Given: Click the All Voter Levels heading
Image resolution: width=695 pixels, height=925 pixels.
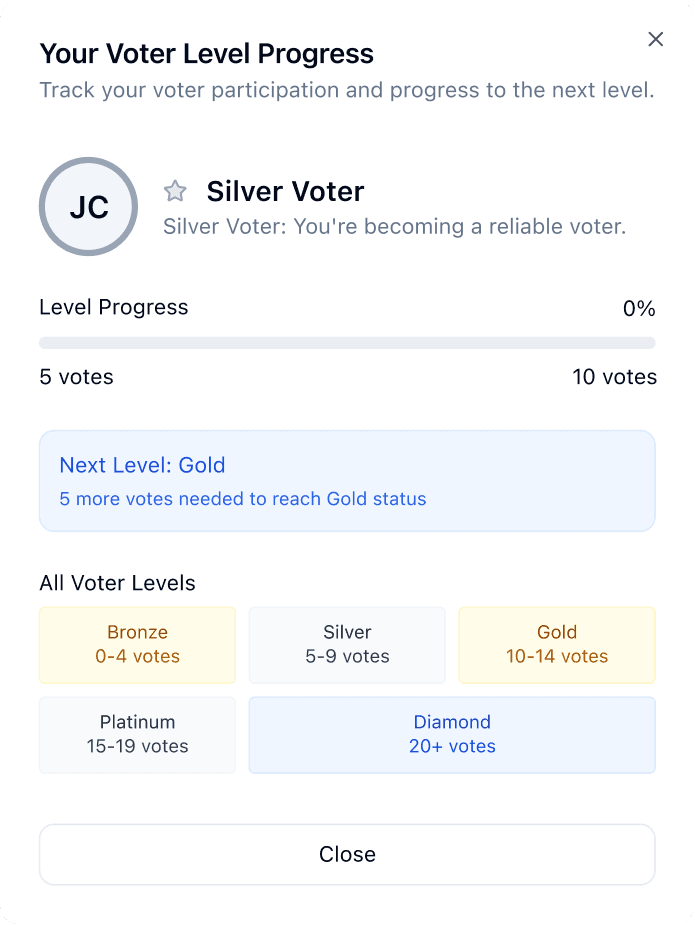Looking at the screenshot, I should point(117,583).
